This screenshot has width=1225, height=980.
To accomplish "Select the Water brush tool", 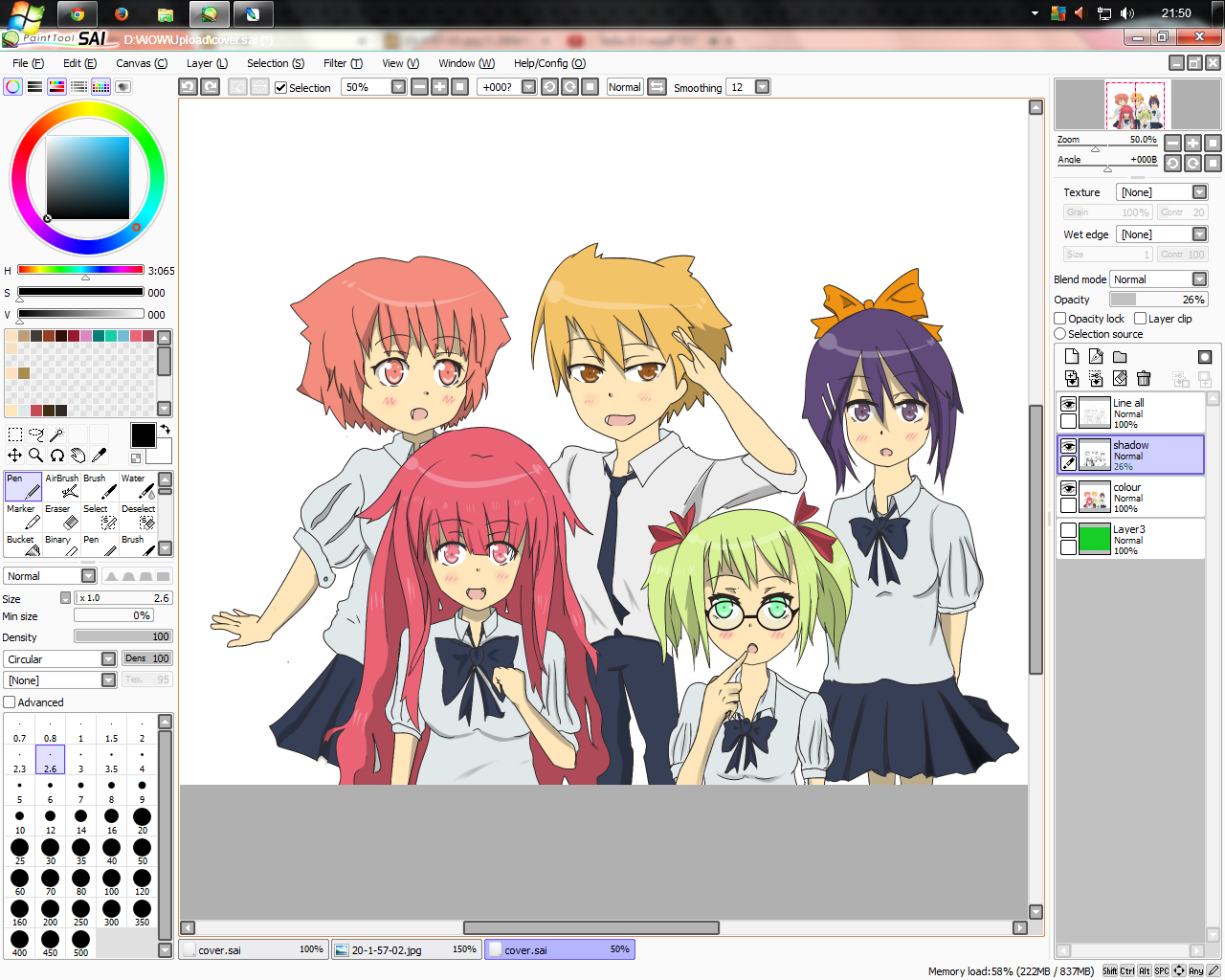I will tap(139, 486).
